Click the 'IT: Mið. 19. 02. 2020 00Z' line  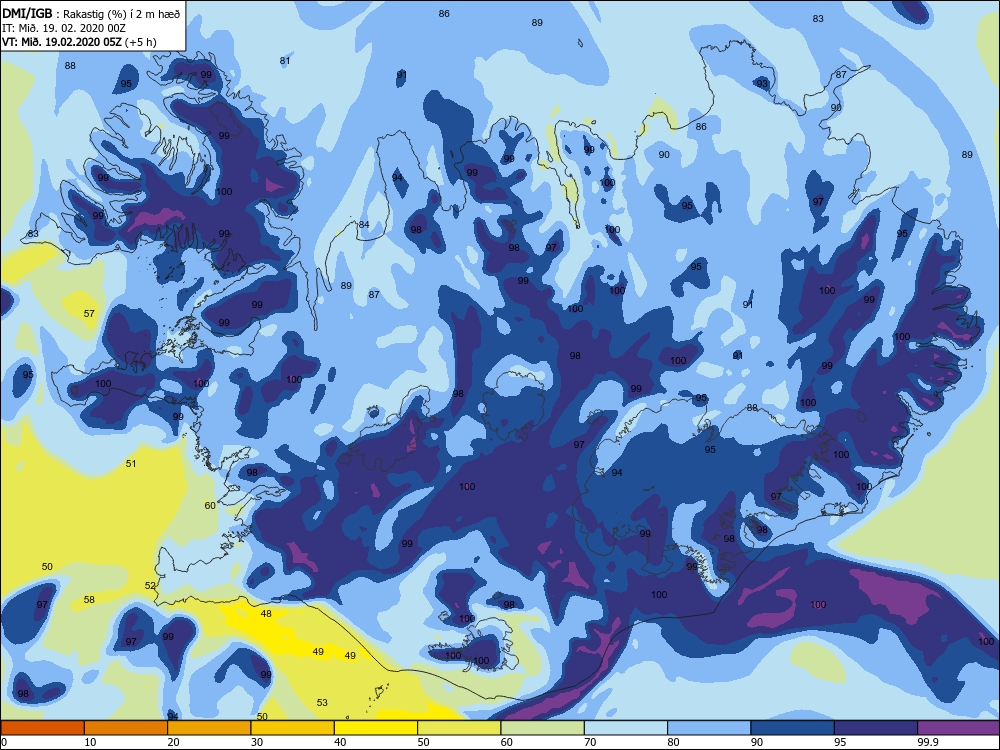tap(64, 27)
